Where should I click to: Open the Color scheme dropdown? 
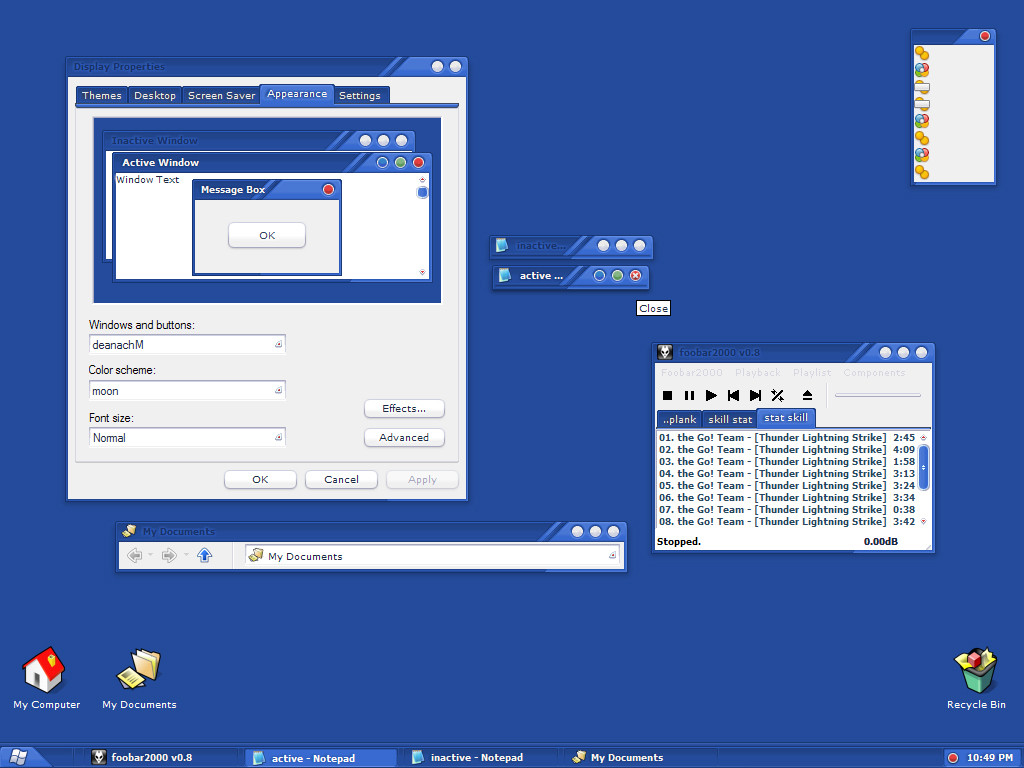[278, 391]
